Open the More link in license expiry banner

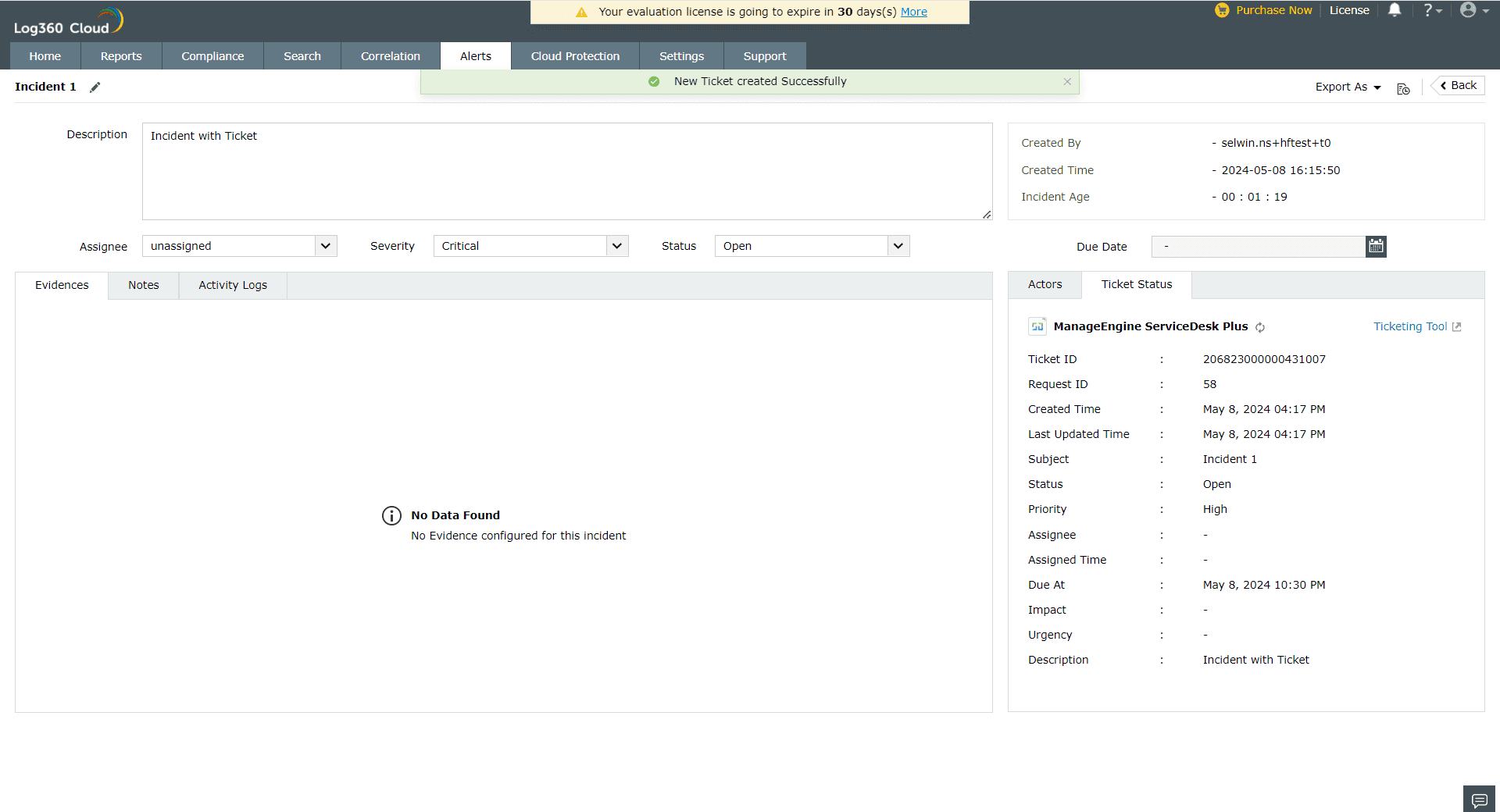click(x=913, y=11)
